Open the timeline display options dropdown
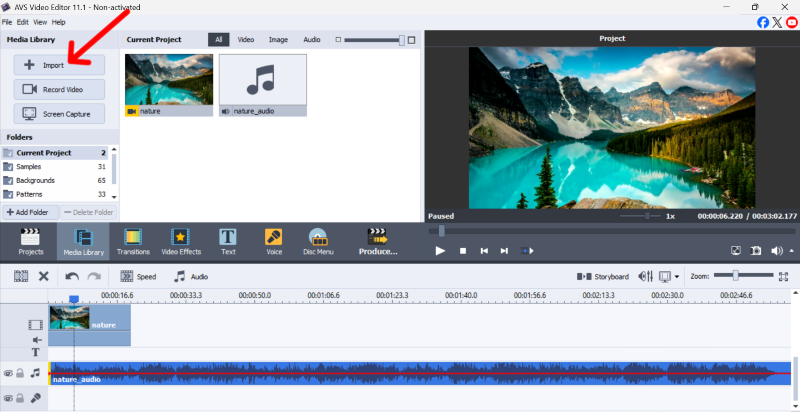The image size is (800, 412). [677, 276]
